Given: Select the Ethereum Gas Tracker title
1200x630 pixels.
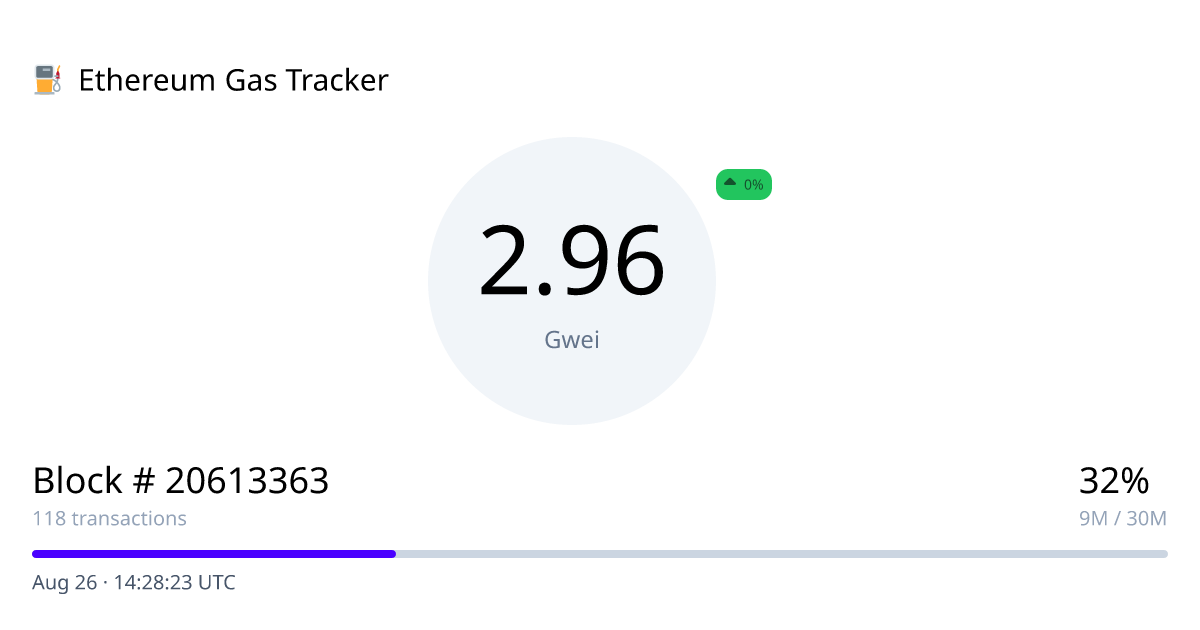Looking at the screenshot, I should click(234, 80).
